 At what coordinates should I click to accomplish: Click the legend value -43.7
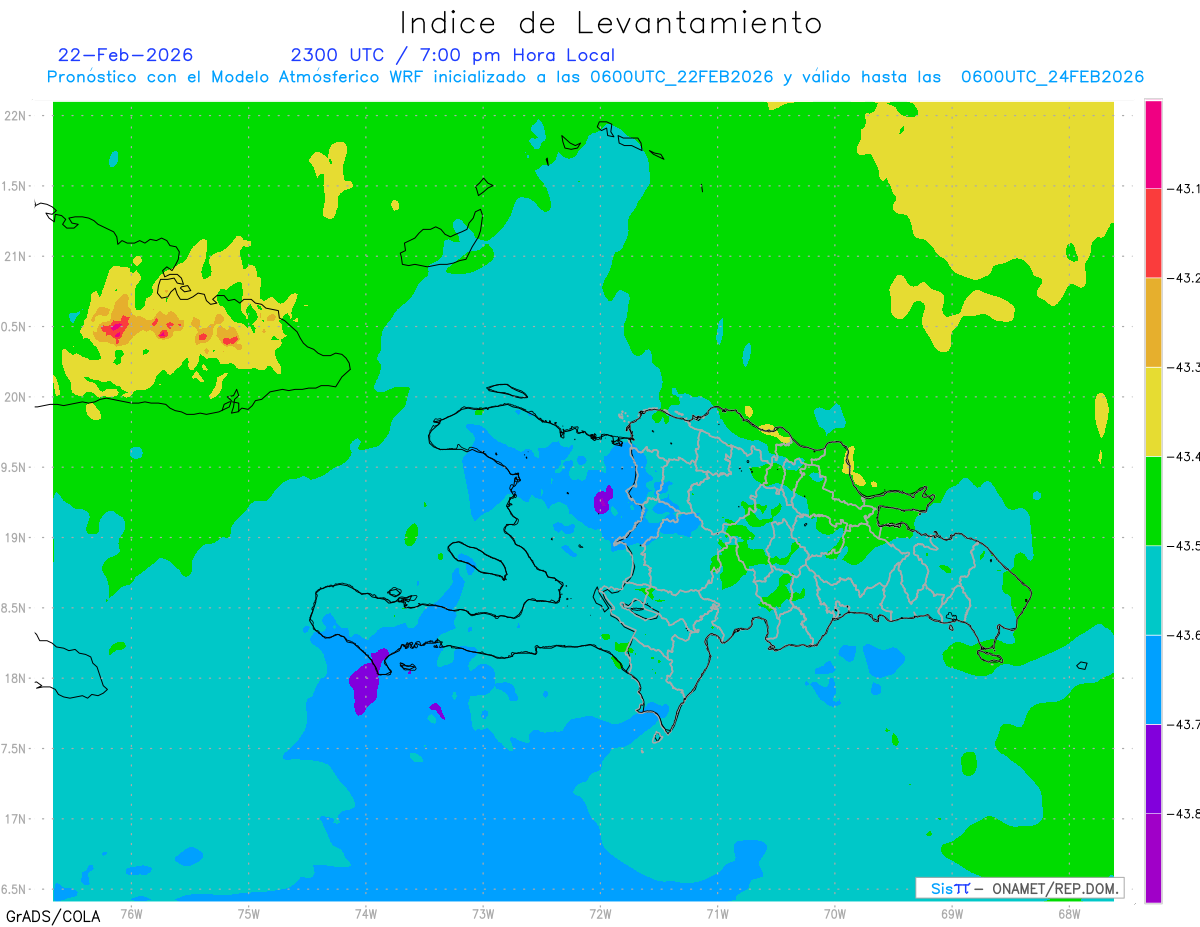[1186, 724]
